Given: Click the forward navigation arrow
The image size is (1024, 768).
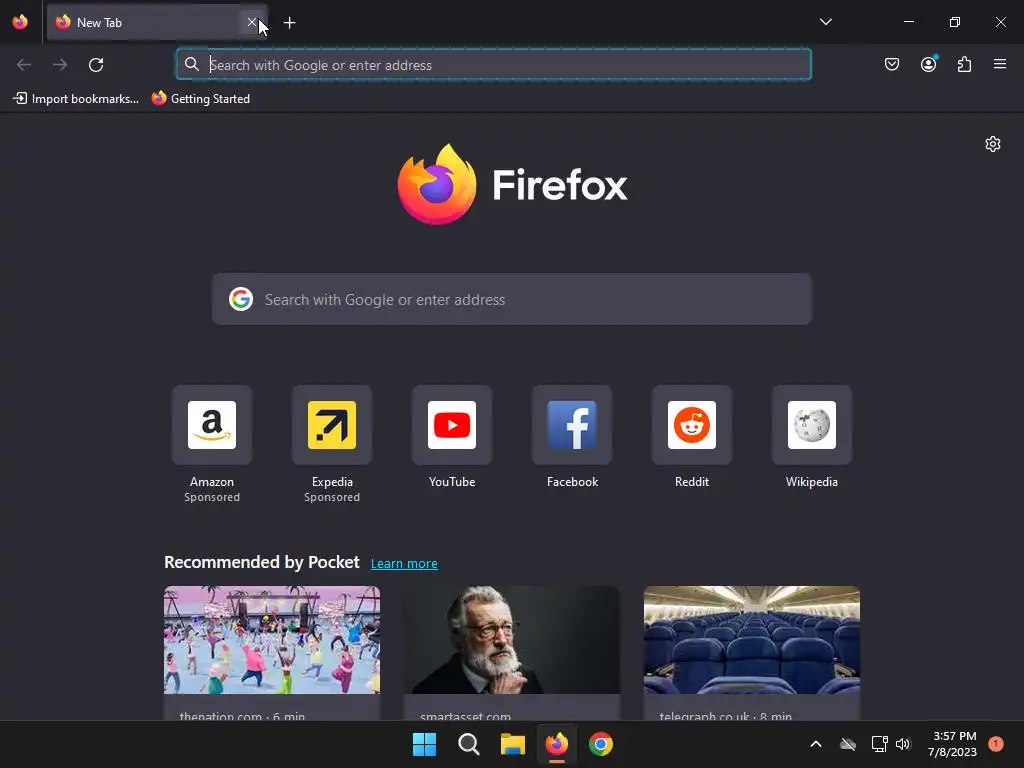Looking at the screenshot, I should pyautogui.click(x=60, y=65).
